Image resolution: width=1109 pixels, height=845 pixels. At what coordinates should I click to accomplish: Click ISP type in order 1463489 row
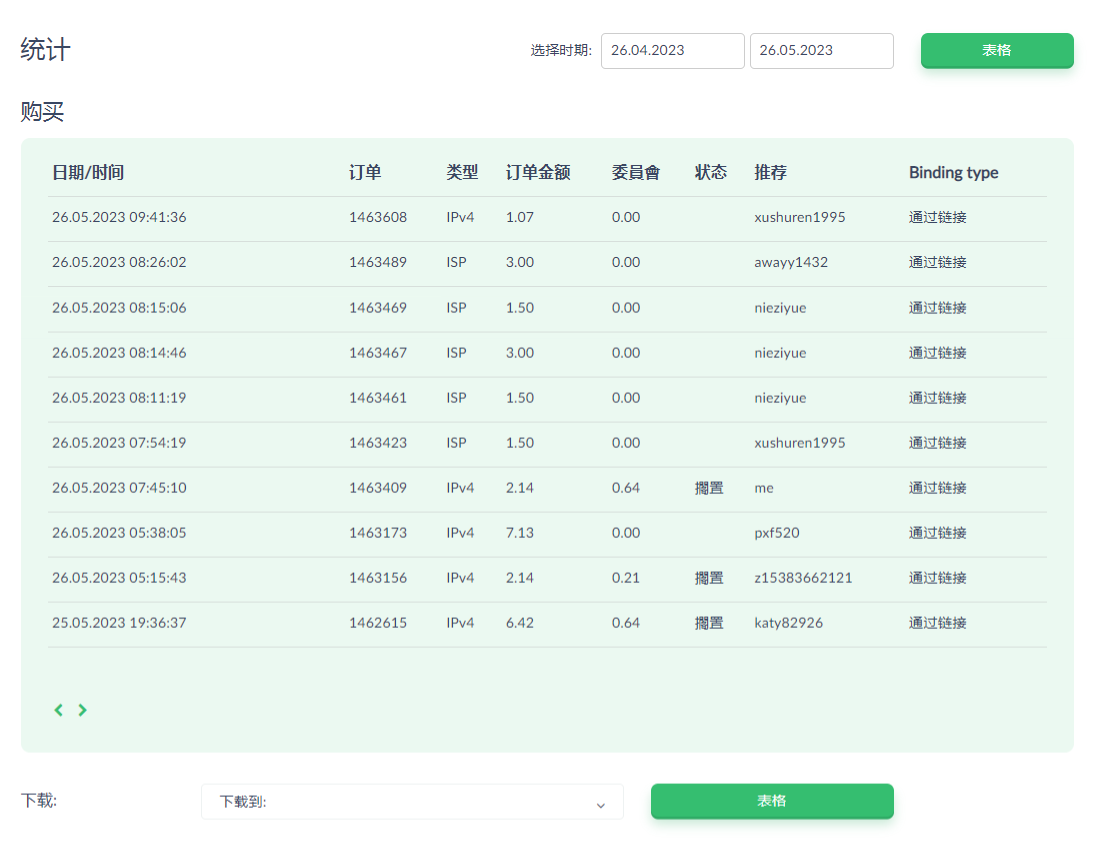coord(457,262)
